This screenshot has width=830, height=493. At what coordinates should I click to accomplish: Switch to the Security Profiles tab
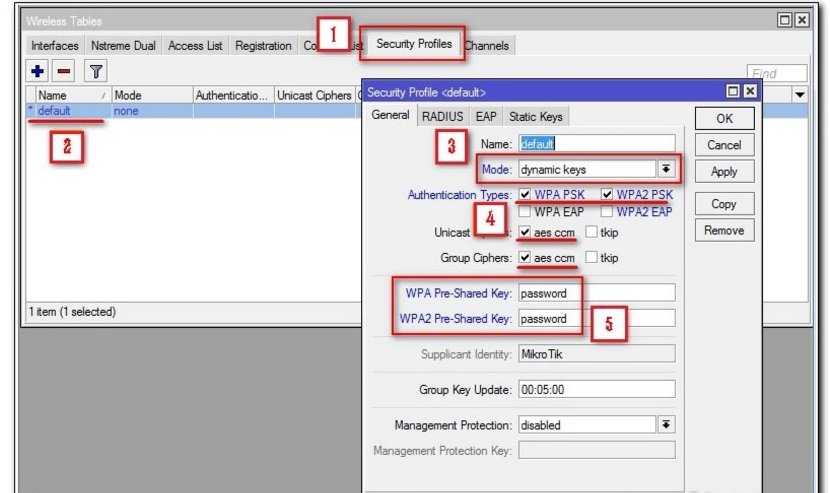click(414, 44)
